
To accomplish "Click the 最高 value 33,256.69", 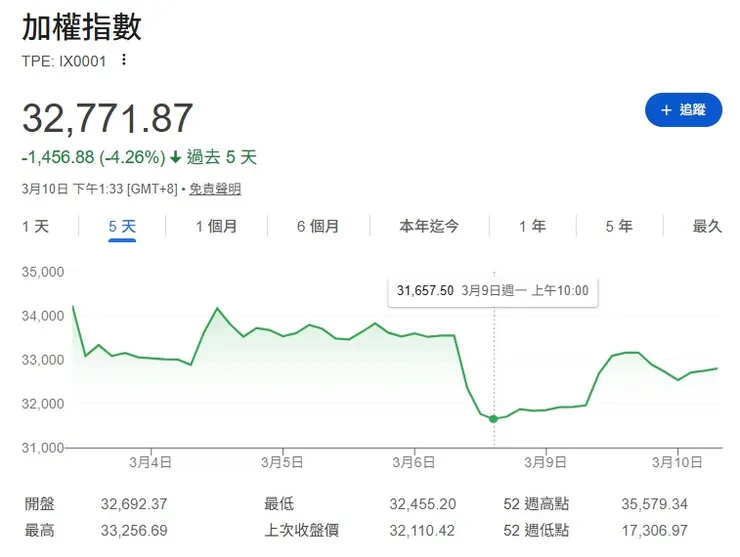I will (134, 530).
